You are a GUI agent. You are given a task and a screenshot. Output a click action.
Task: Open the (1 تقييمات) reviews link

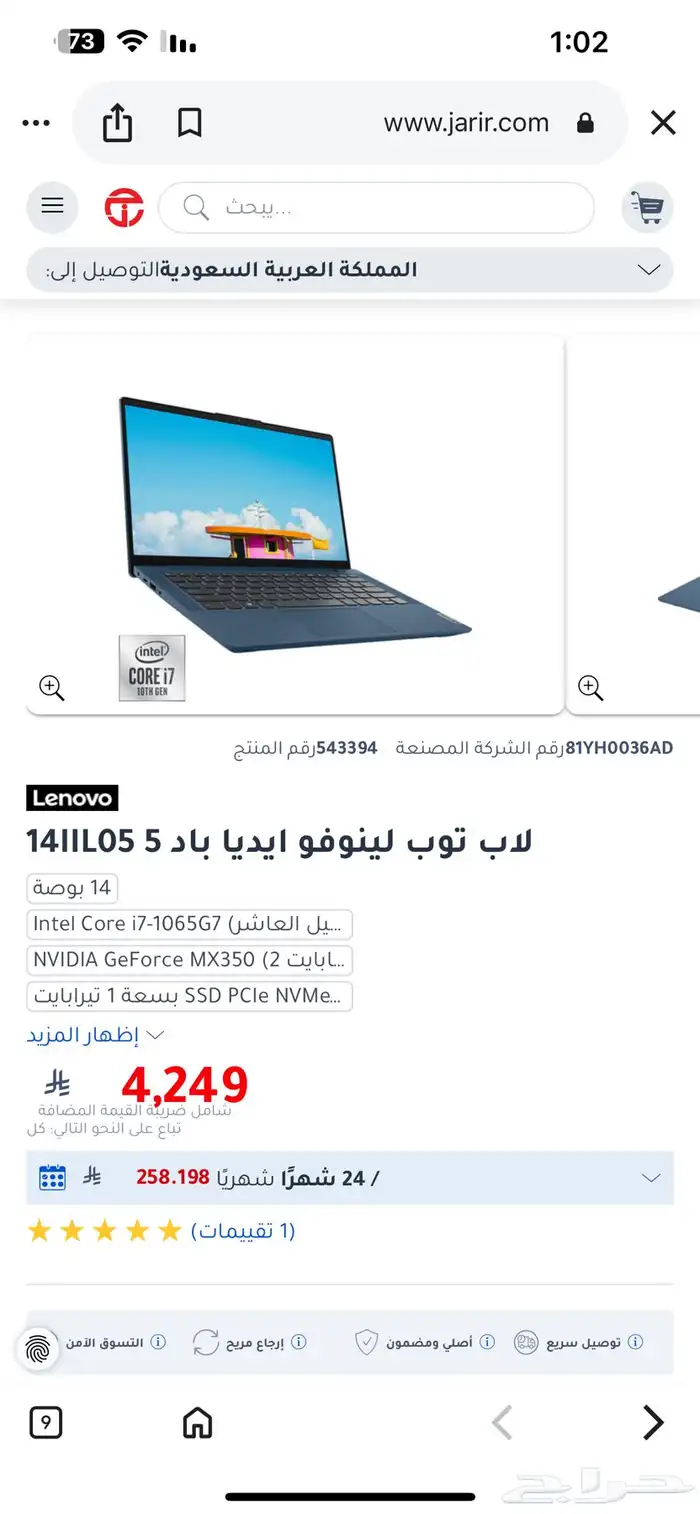[x=243, y=1230]
